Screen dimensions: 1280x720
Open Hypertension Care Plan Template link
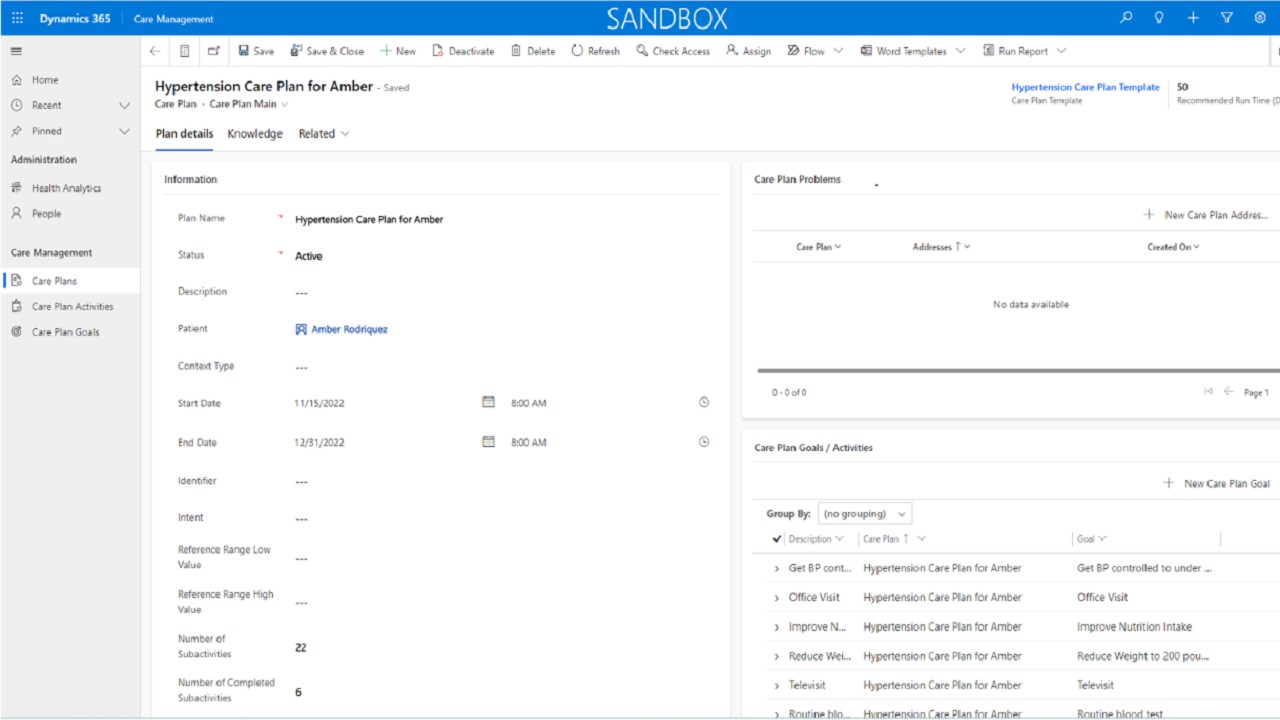(1085, 87)
